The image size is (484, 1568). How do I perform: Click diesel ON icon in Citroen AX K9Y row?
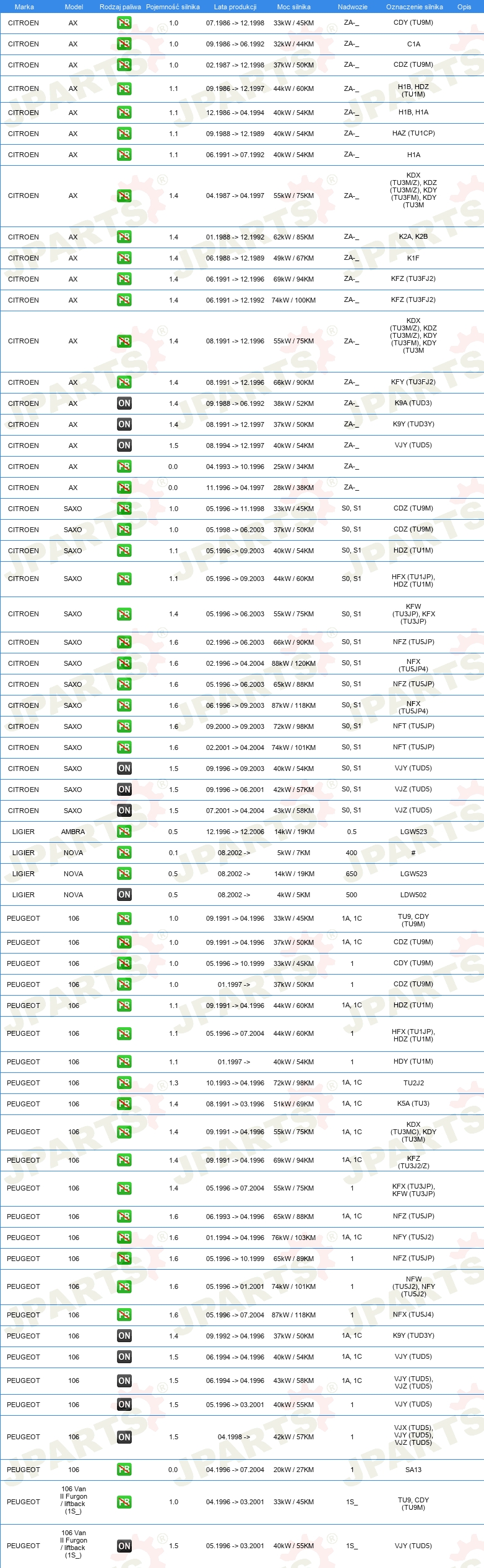pos(124,424)
